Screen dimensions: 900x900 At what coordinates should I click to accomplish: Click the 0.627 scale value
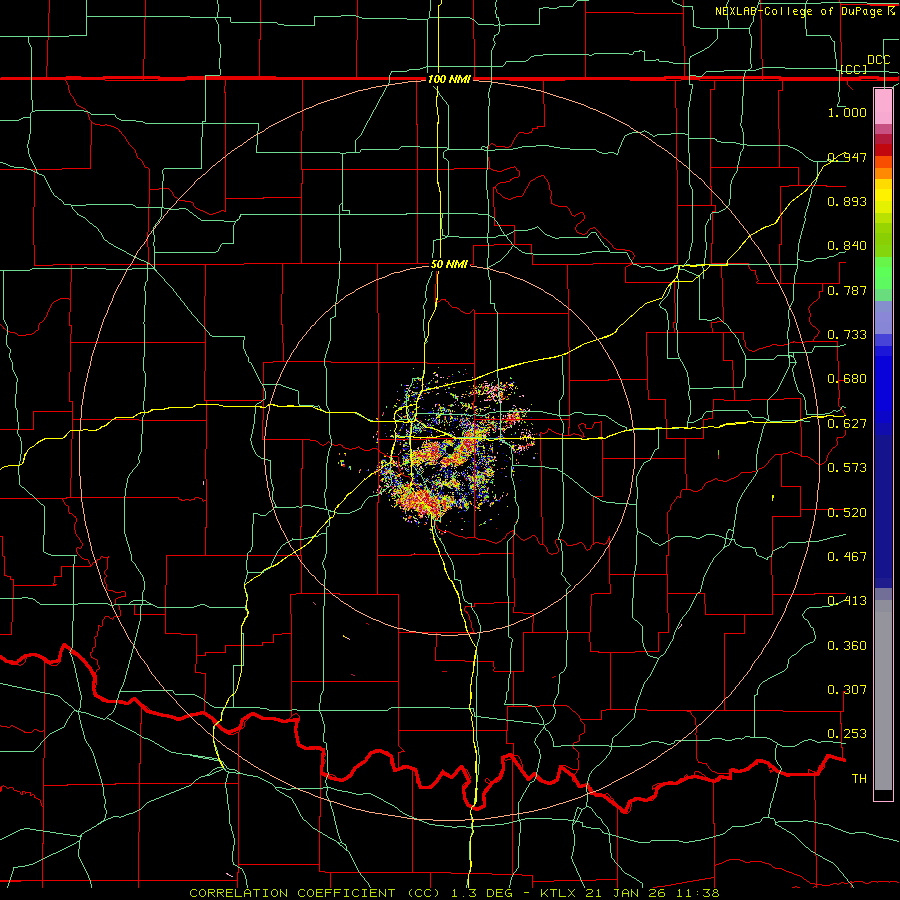[x=847, y=423]
